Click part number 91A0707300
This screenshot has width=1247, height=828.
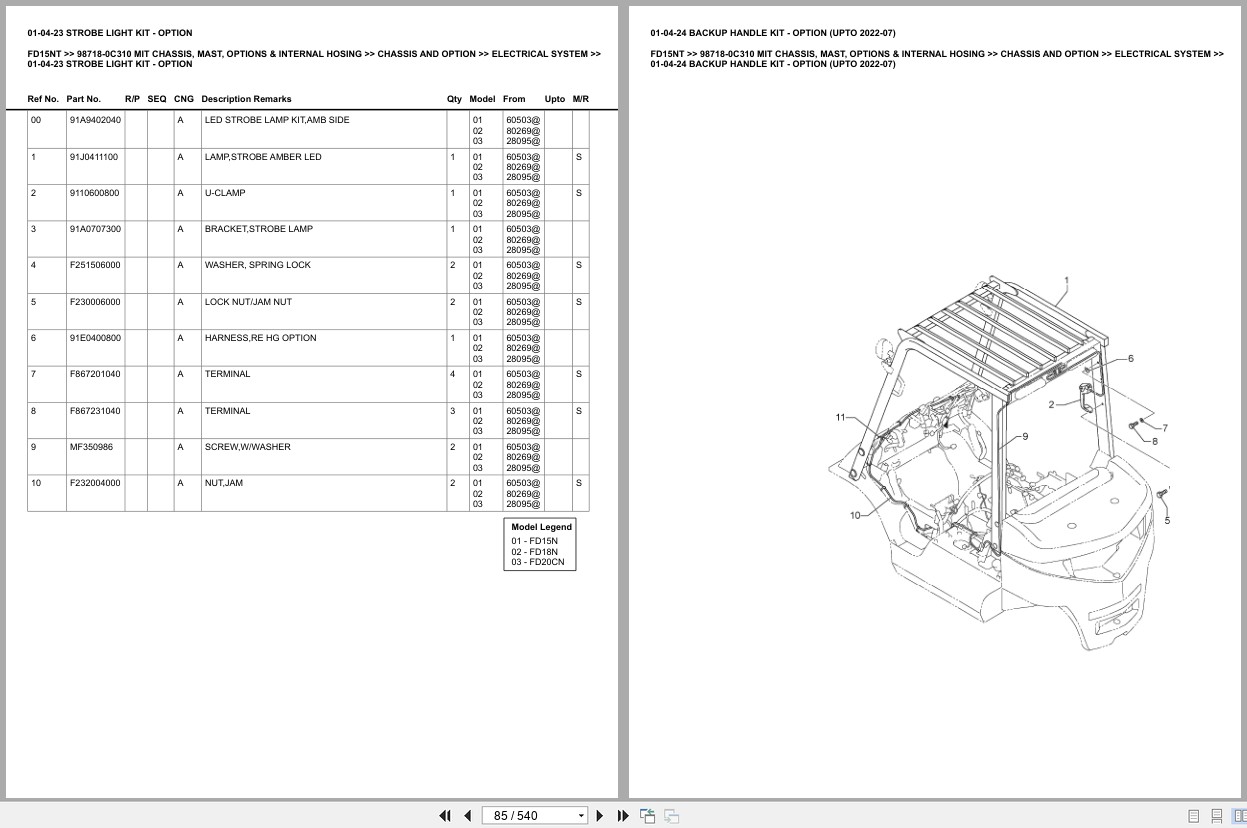pyautogui.click(x=95, y=229)
